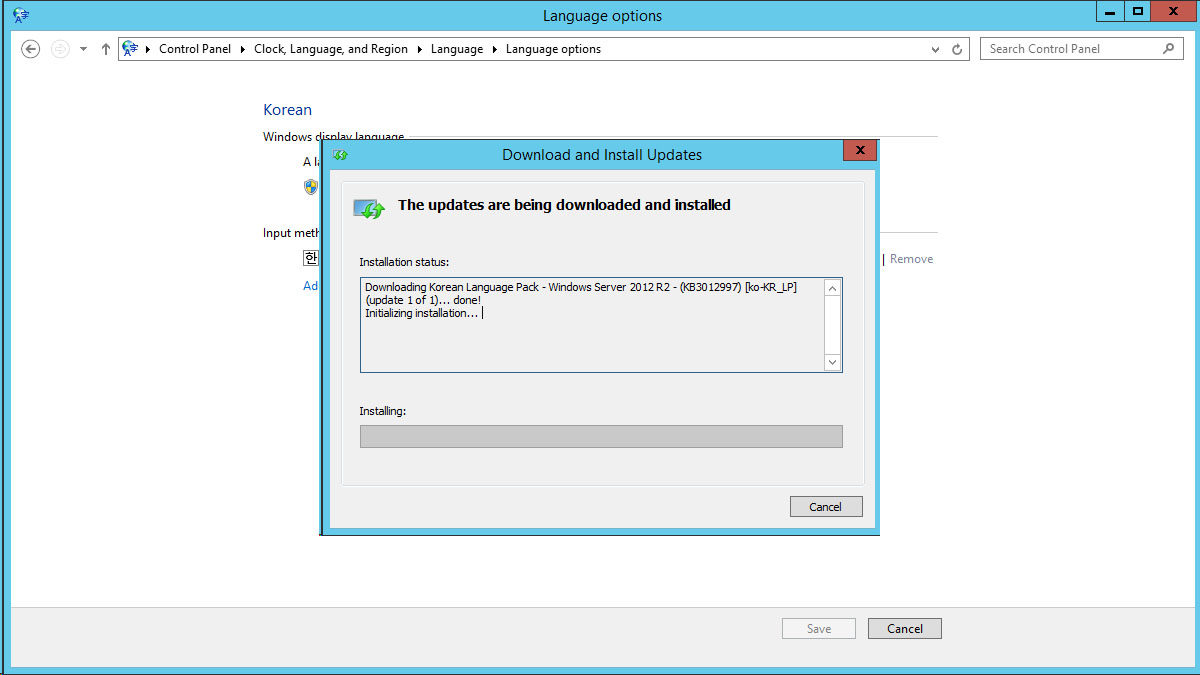Viewport: 1200px width, 675px height.
Task: Click the search magnifier icon
Action: pos(1168,48)
